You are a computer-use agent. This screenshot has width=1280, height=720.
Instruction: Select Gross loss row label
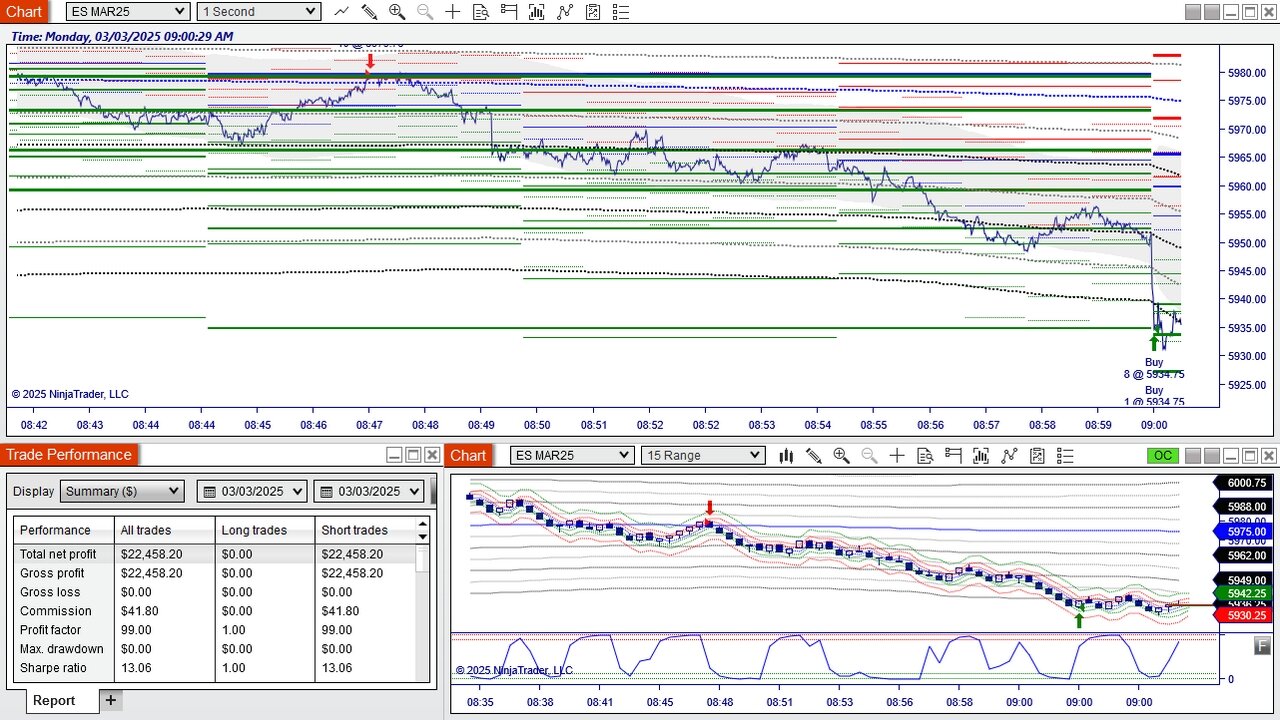click(x=50, y=592)
